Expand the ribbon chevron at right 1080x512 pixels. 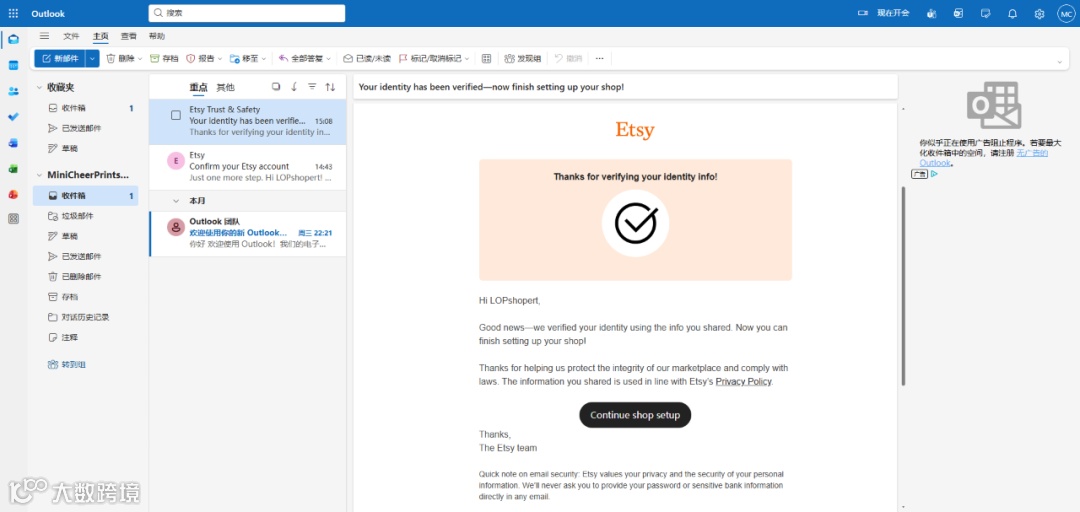(x=1059, y=62)
